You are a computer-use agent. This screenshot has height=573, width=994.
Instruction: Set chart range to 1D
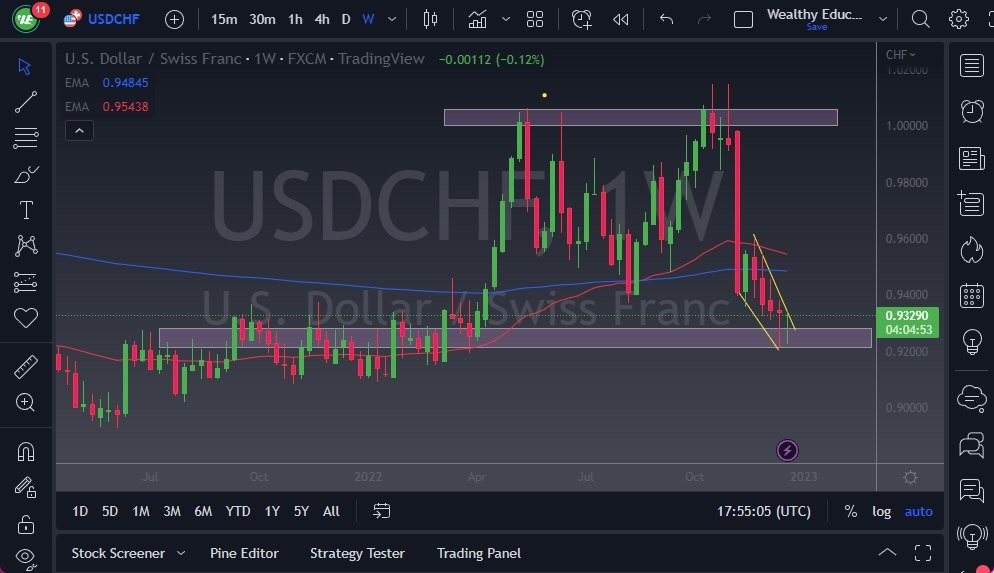80,511
